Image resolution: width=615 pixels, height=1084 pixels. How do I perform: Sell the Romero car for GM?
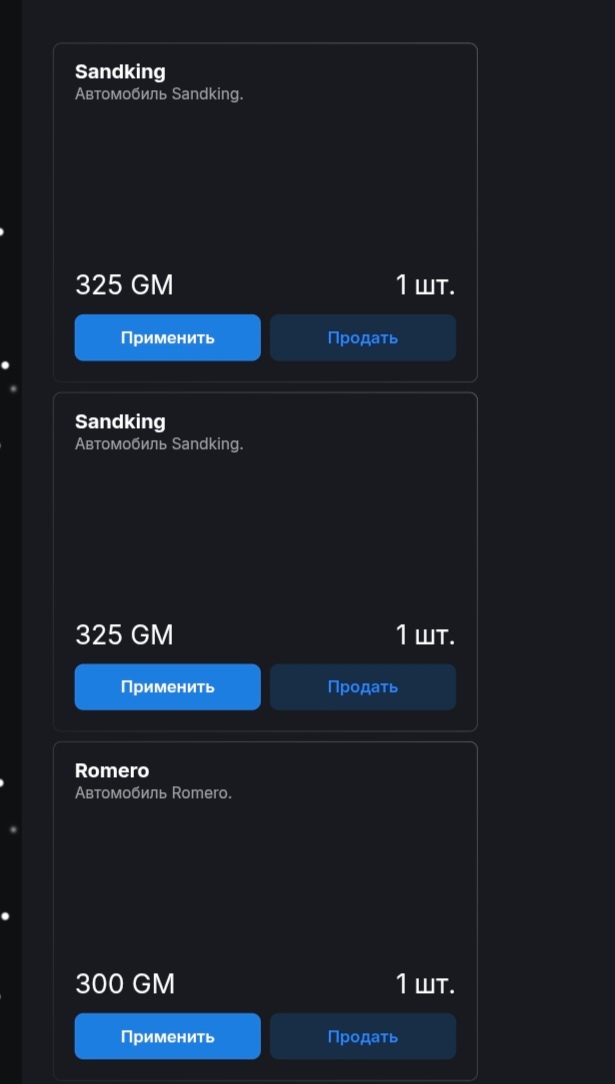click(362, 1037)
